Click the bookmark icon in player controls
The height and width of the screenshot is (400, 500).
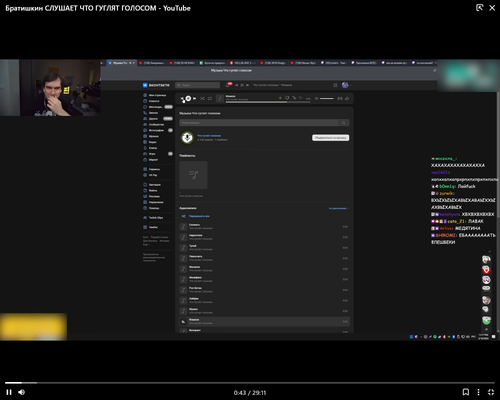[466, 392]
